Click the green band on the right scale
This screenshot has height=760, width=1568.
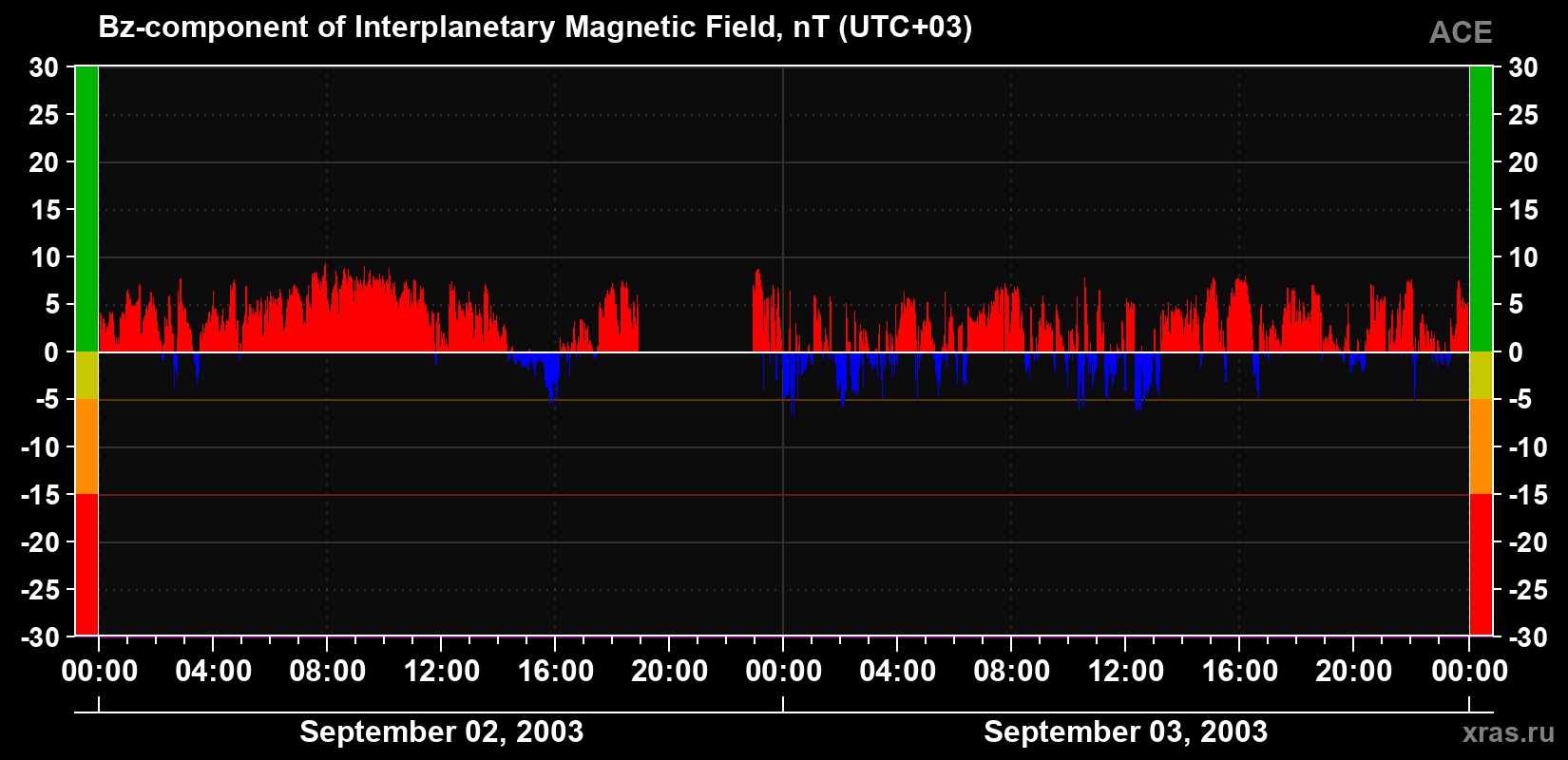(x=1481, y=209)
